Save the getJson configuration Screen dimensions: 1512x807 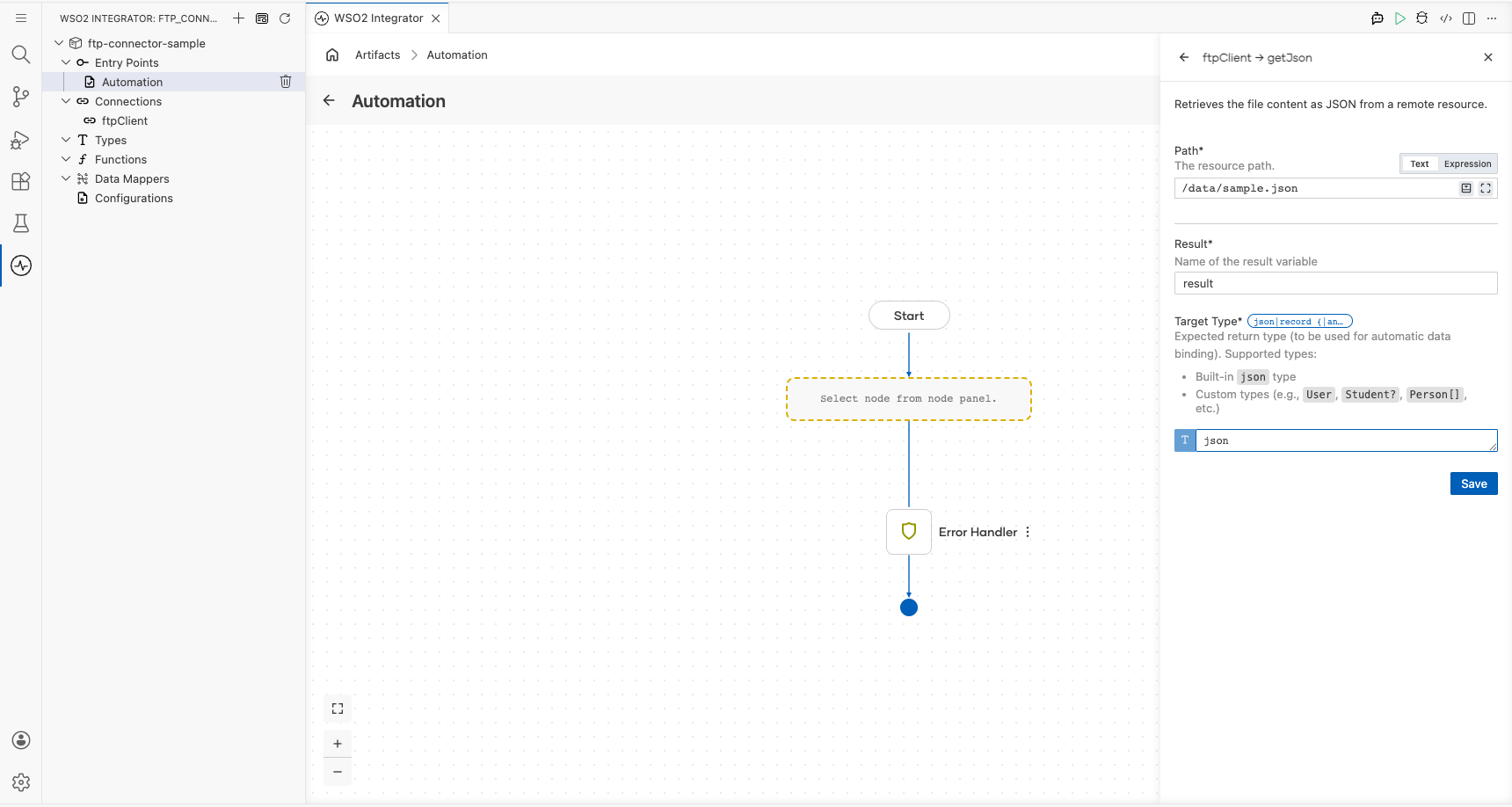point(1474,483)
